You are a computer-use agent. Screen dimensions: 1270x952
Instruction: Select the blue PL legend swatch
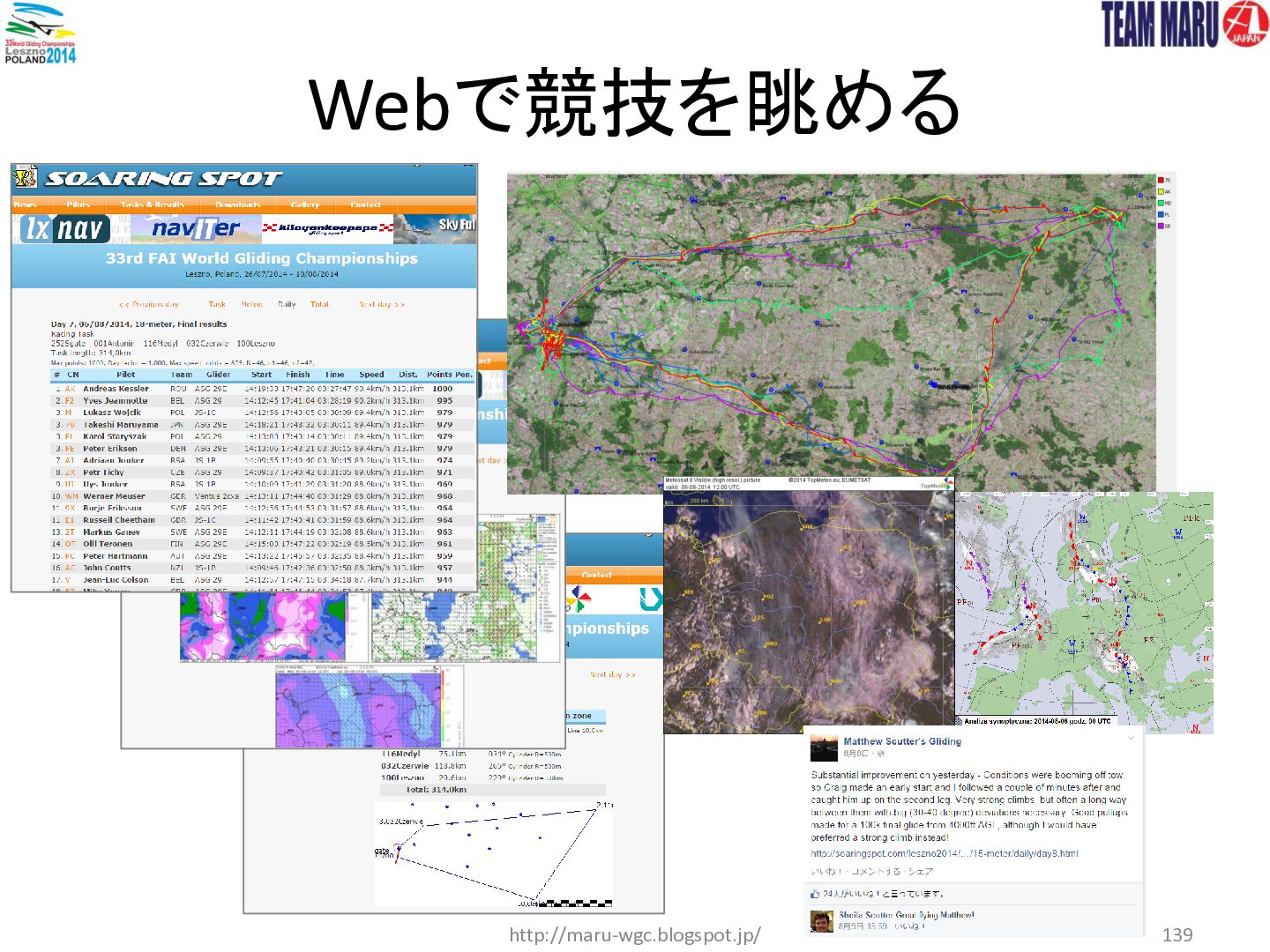point(1161,215)
